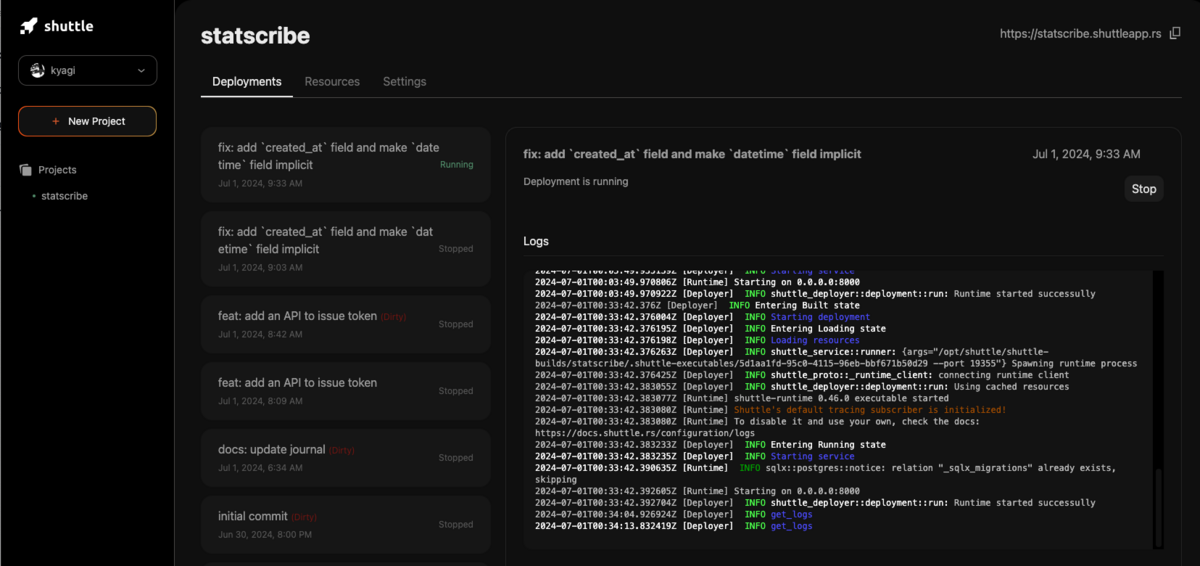Switch to the Deployments tab
Viewport: 1200px width, 566px height.
[x=247, y=82]
